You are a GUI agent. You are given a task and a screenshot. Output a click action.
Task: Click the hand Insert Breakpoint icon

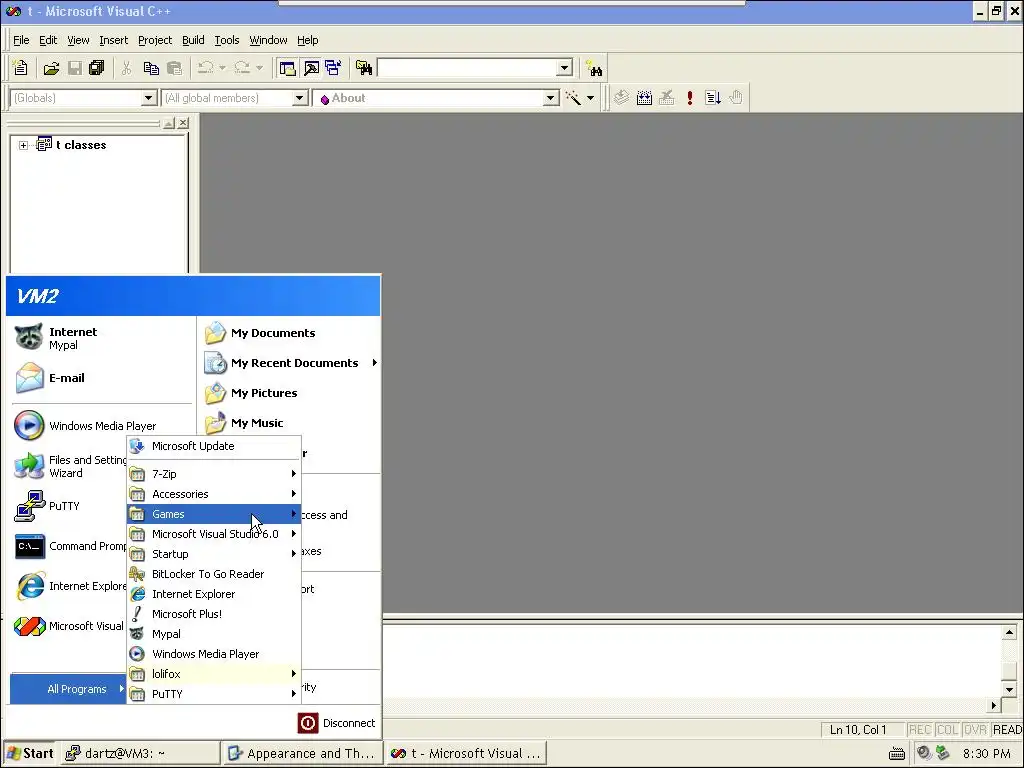pos(736,98)
